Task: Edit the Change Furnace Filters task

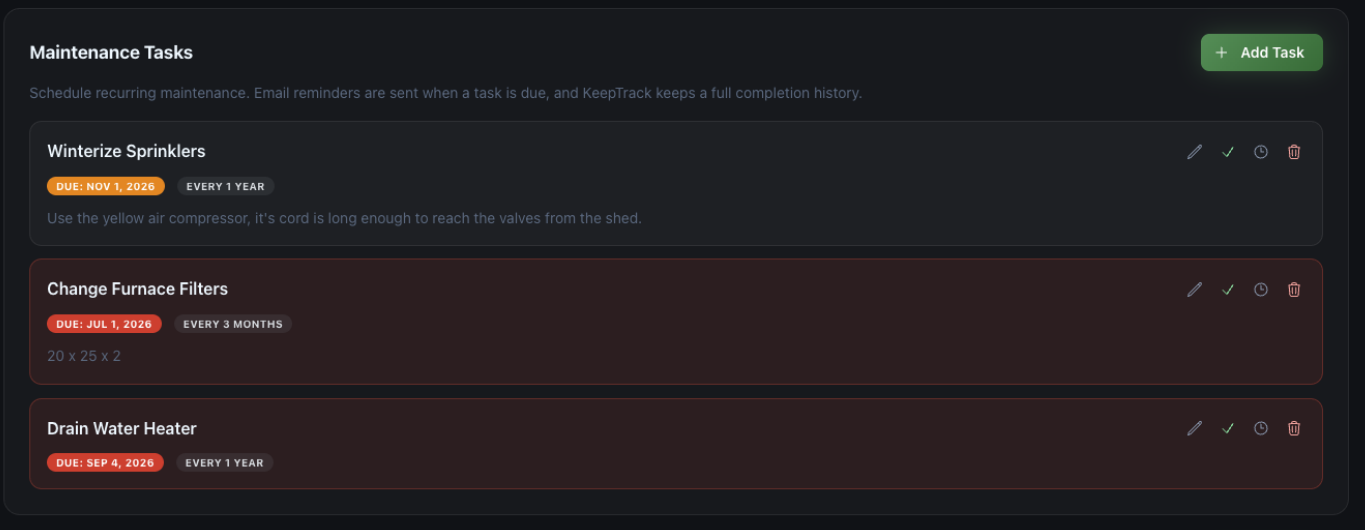Action: 1194,289
